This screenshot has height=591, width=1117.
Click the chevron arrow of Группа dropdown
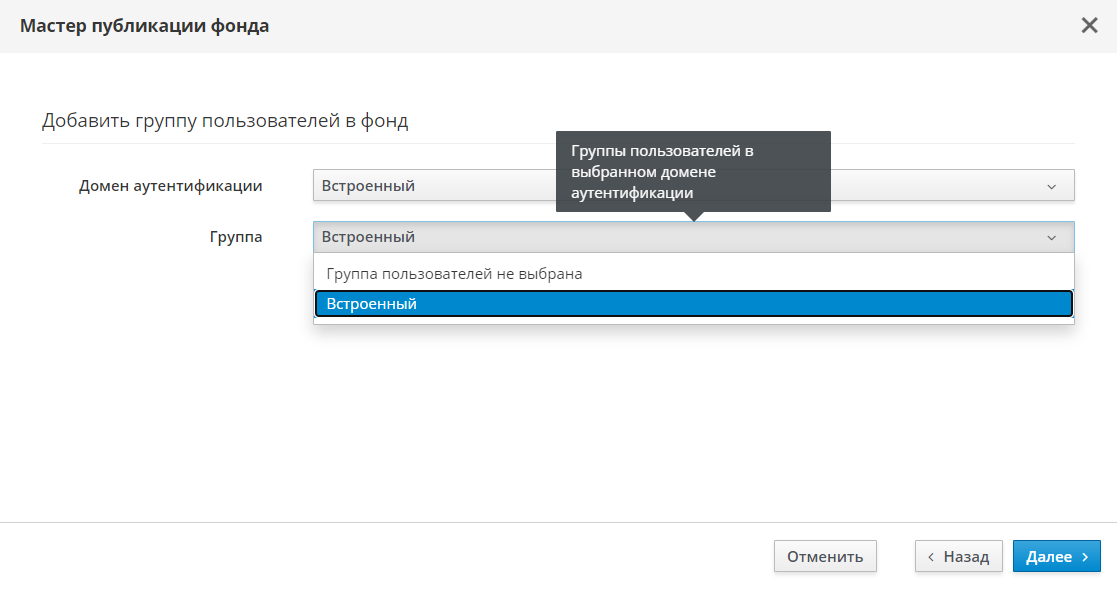tap(1051, 238)
